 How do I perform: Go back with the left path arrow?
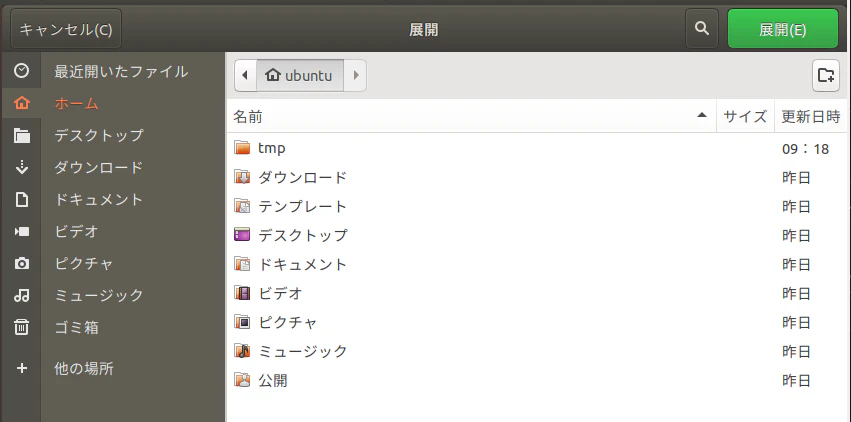click(245, 75)
